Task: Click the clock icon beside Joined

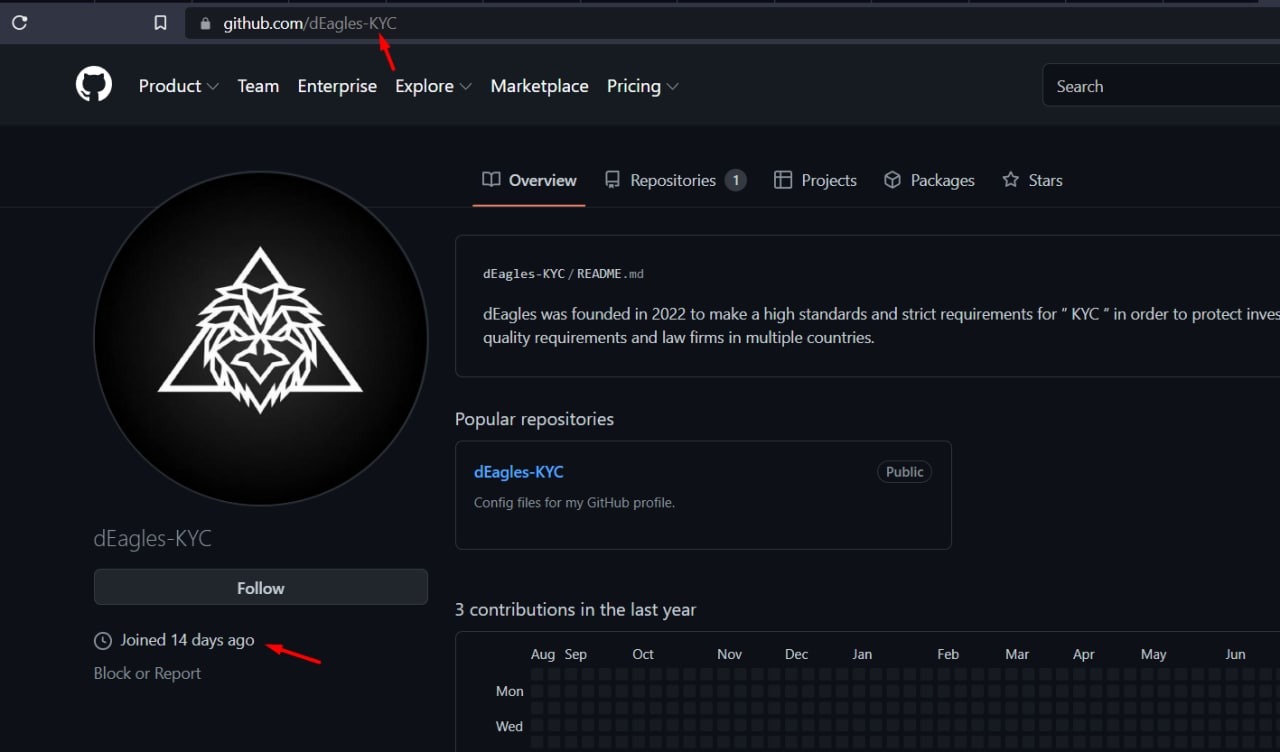Action: 103,640
